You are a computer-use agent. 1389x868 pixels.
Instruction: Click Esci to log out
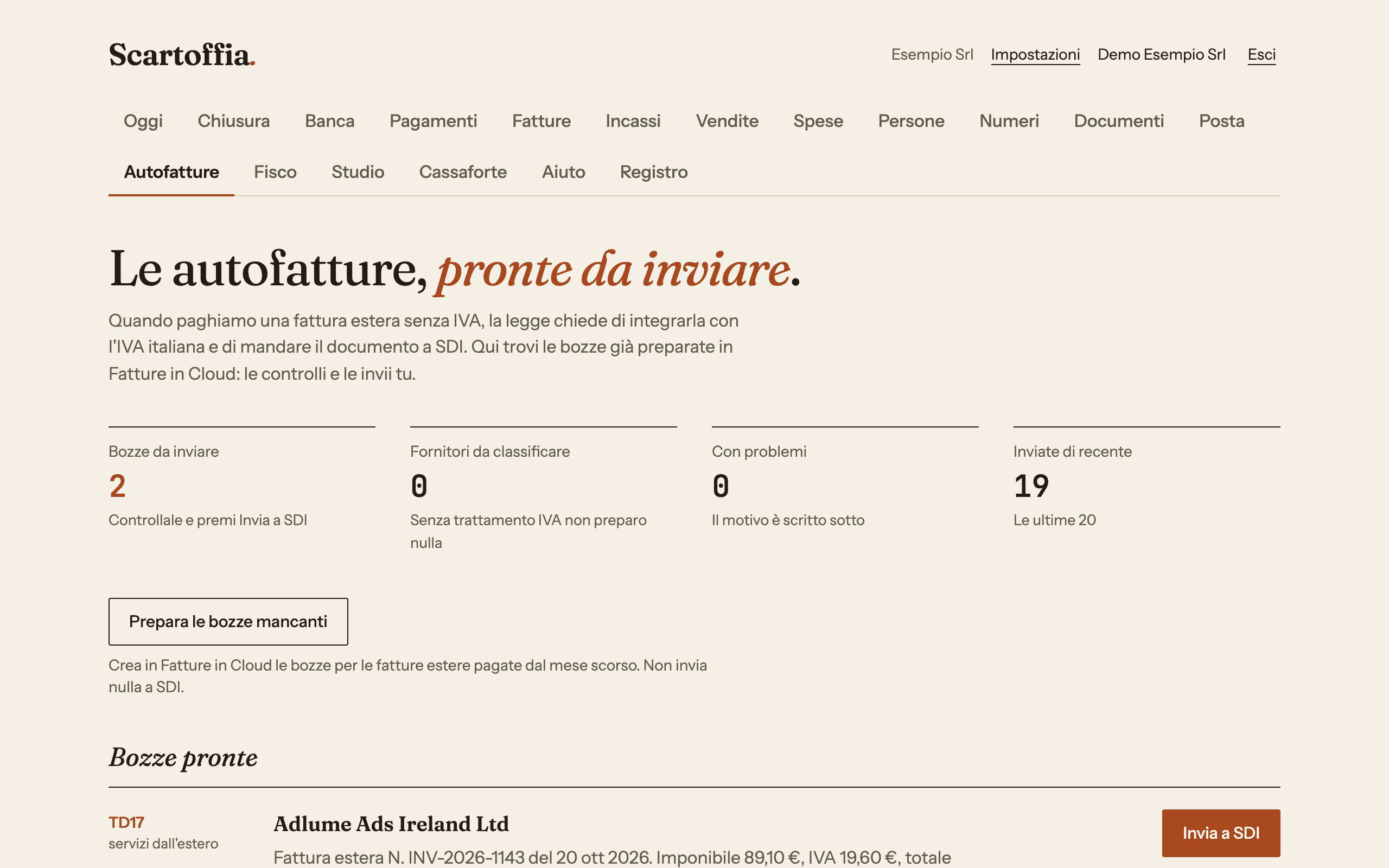click(x=1261, y=55)
